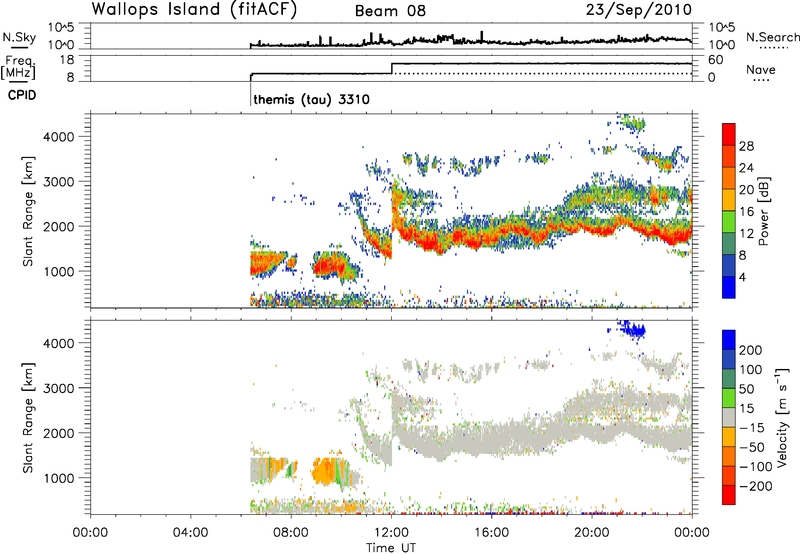Click the '12:00' time axis tick label
800x554 pixels.
pyautogui.click(x=391, y=533)
